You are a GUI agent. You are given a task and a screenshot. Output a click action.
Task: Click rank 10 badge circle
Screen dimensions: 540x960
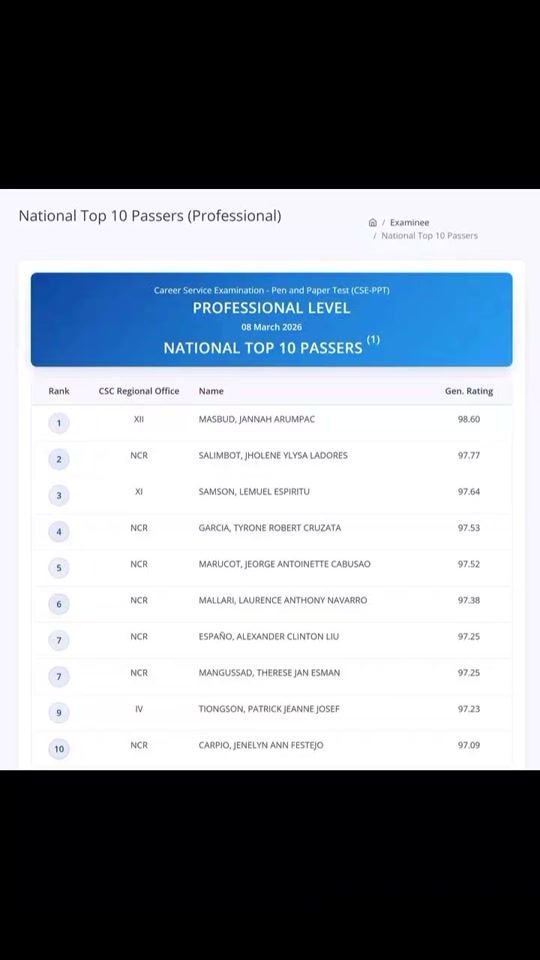[59, 749]
